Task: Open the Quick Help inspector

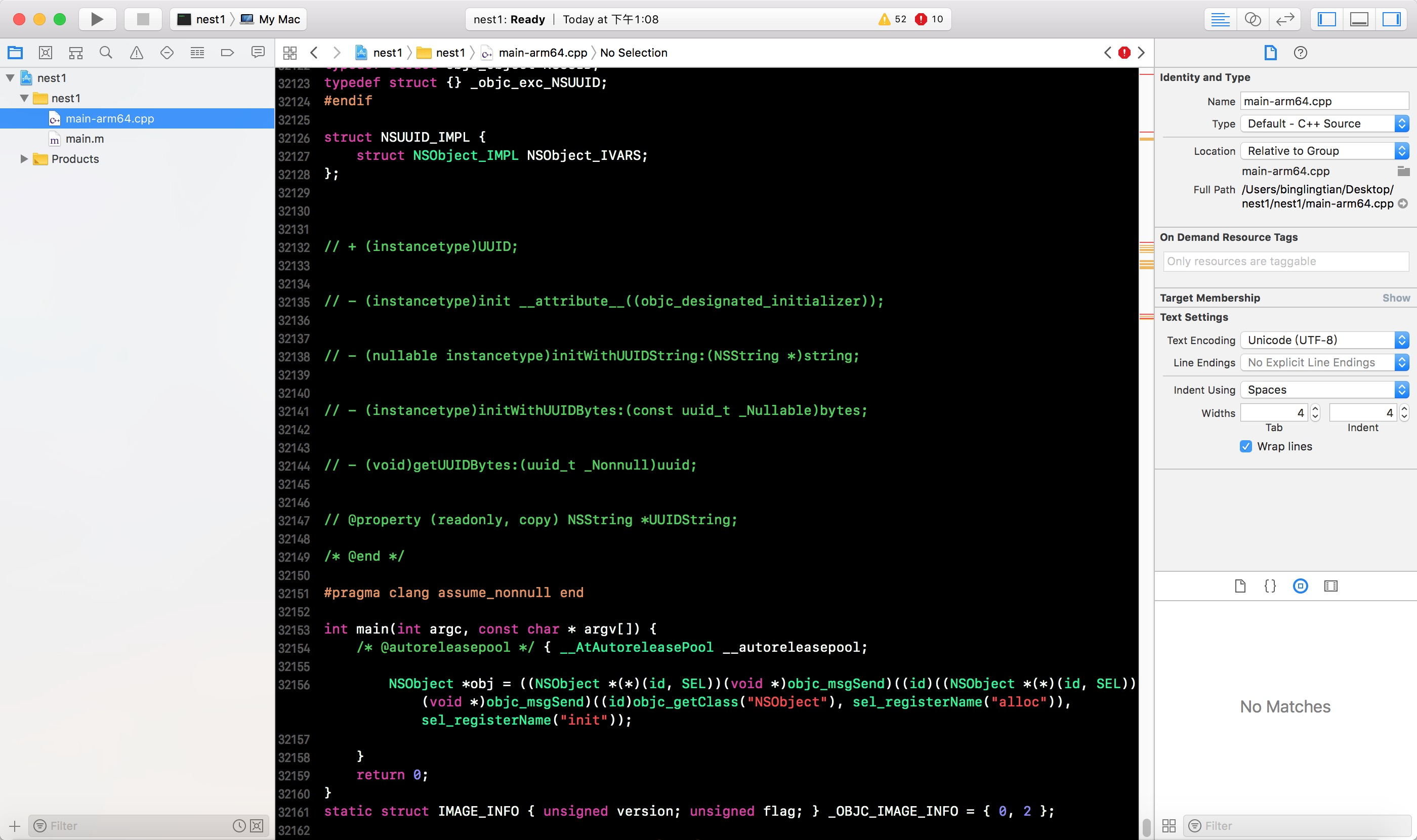Action: point(1301,53)
